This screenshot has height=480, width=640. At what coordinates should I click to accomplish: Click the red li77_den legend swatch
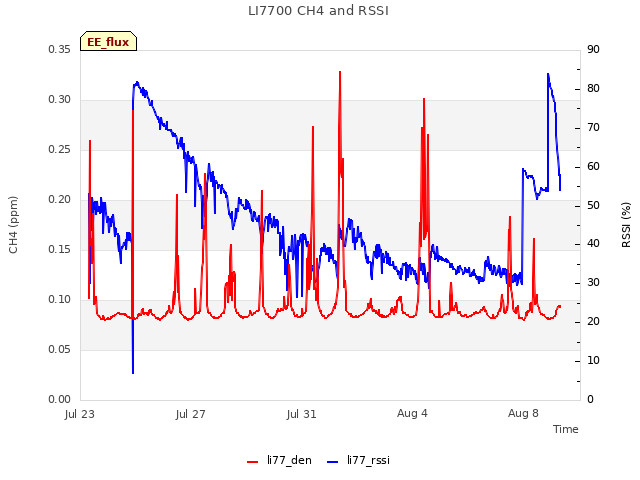click(253, 462)
